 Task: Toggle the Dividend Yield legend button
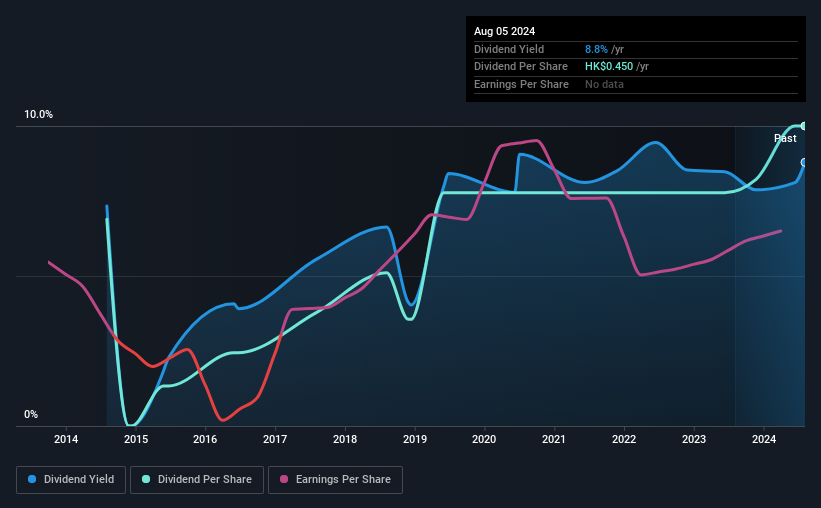71,479
